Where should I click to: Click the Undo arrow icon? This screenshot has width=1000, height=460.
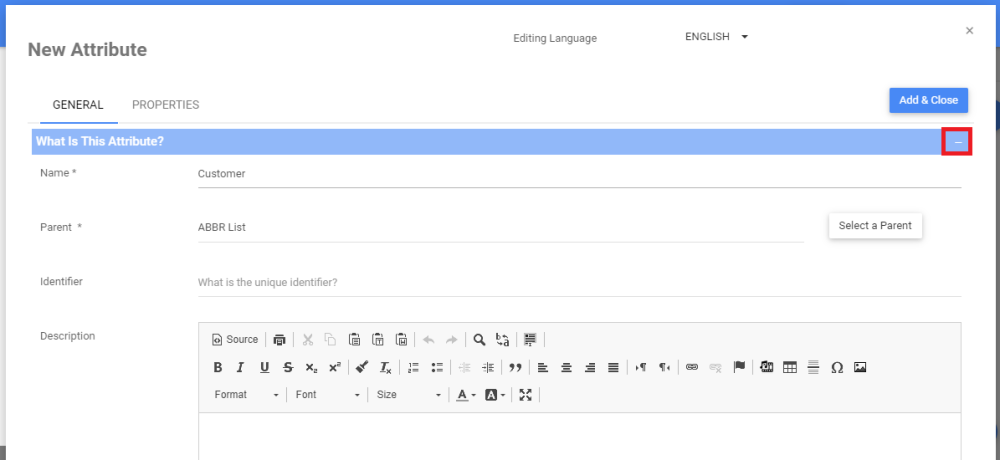[429, 339]
